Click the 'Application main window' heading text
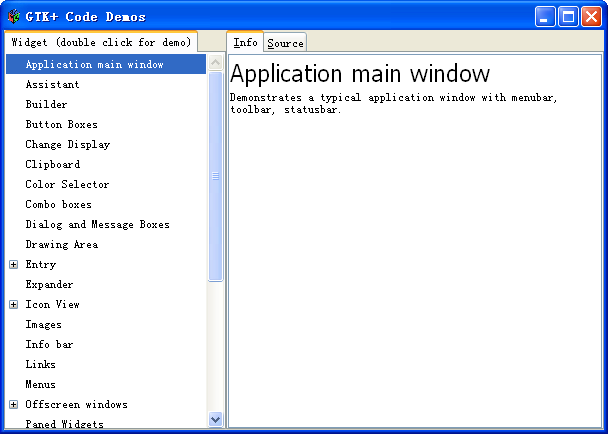 (x=360, y=74)
